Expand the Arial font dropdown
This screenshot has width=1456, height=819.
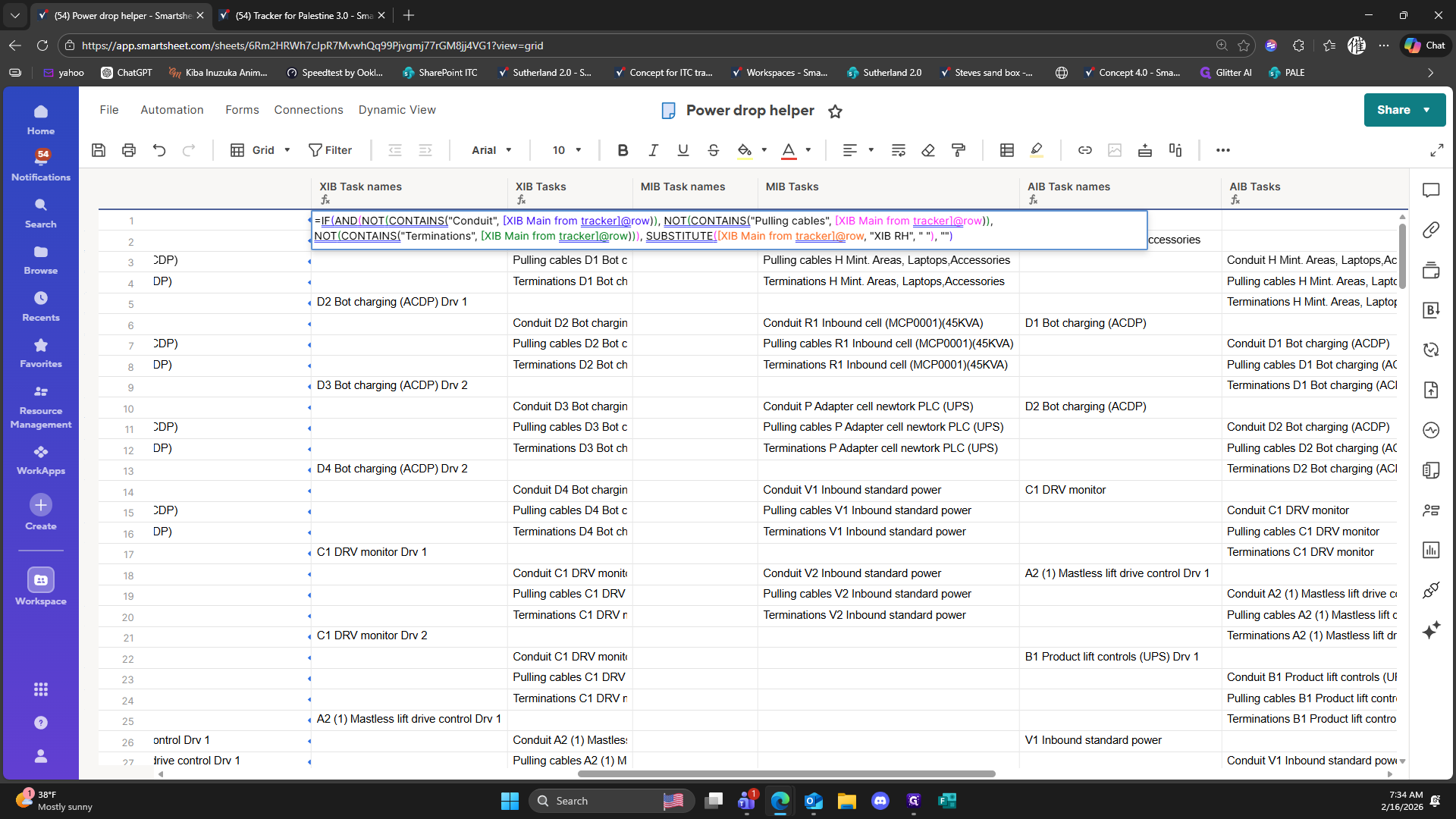(x=491, y=150)
